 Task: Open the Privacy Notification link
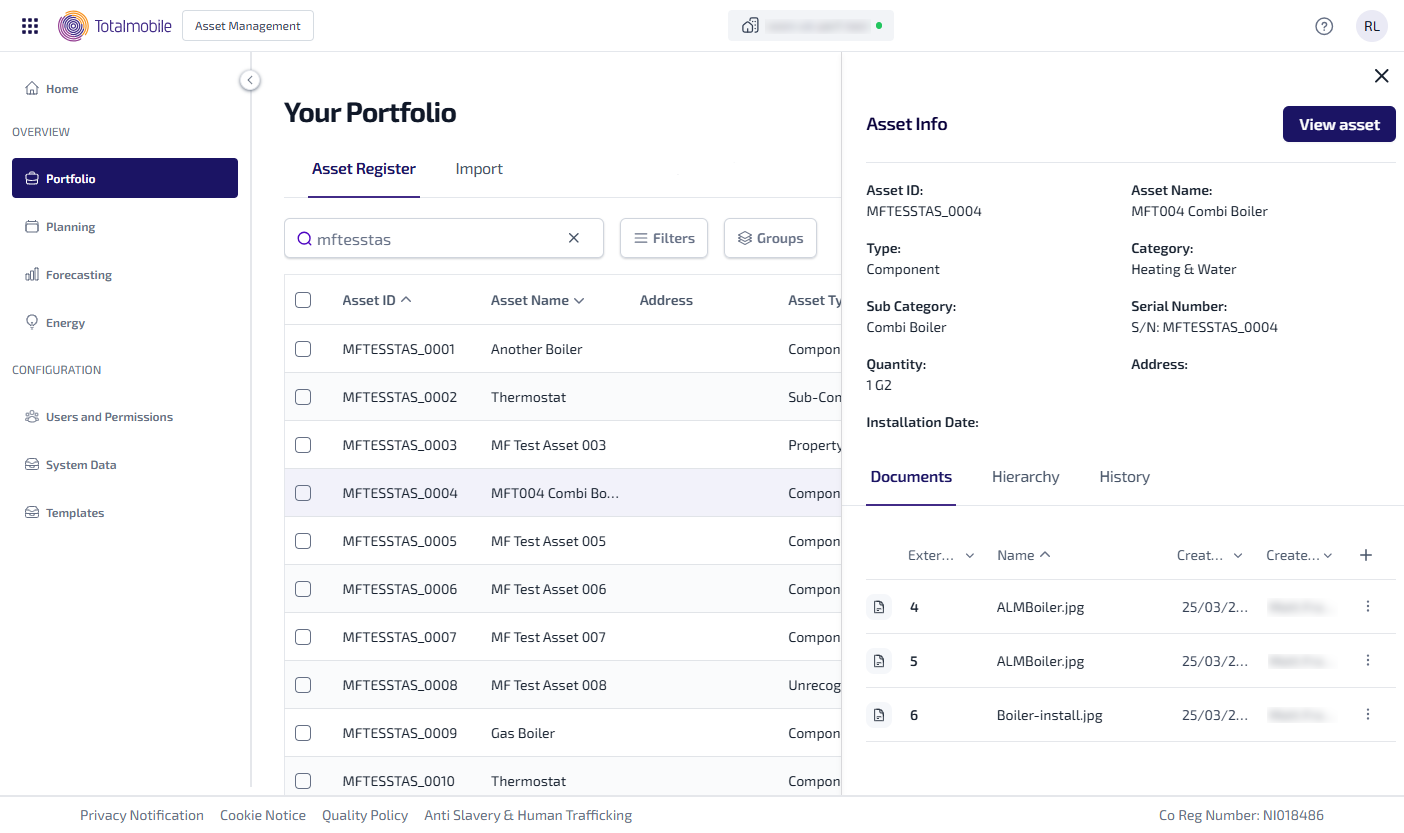tap(142, 815)
